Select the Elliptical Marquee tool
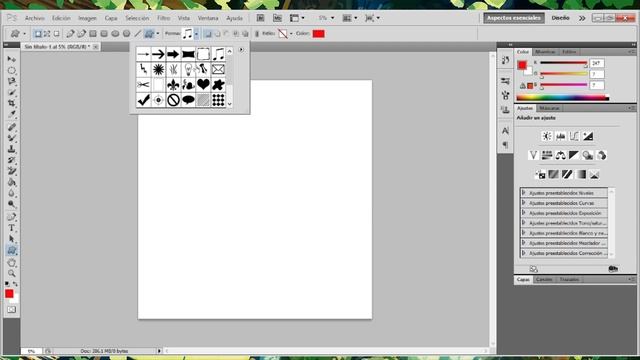This screenshot has width=640, height=360. (x=11, y=71)
